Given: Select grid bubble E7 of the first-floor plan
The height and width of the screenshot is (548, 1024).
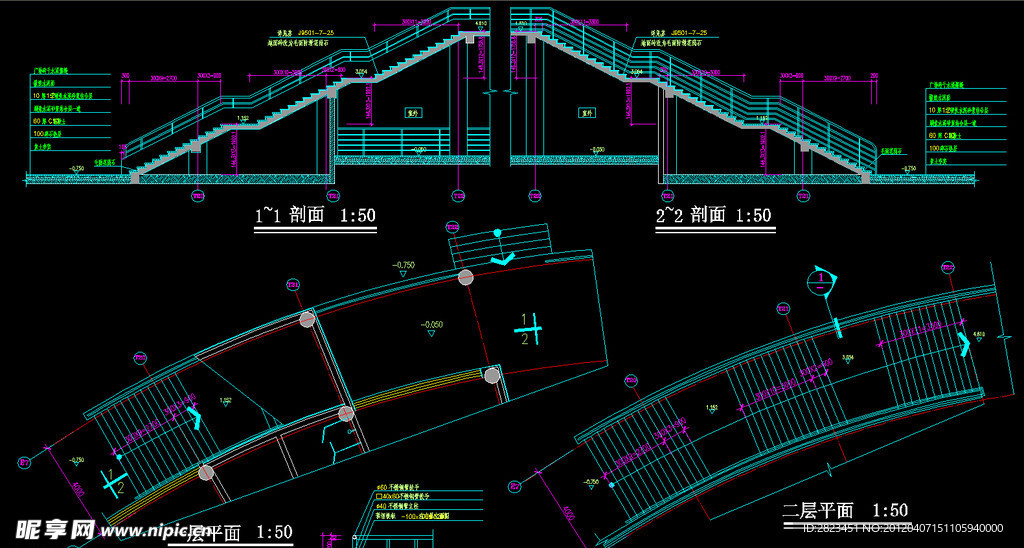Looking at the screenshot, I should pos(25,463).
